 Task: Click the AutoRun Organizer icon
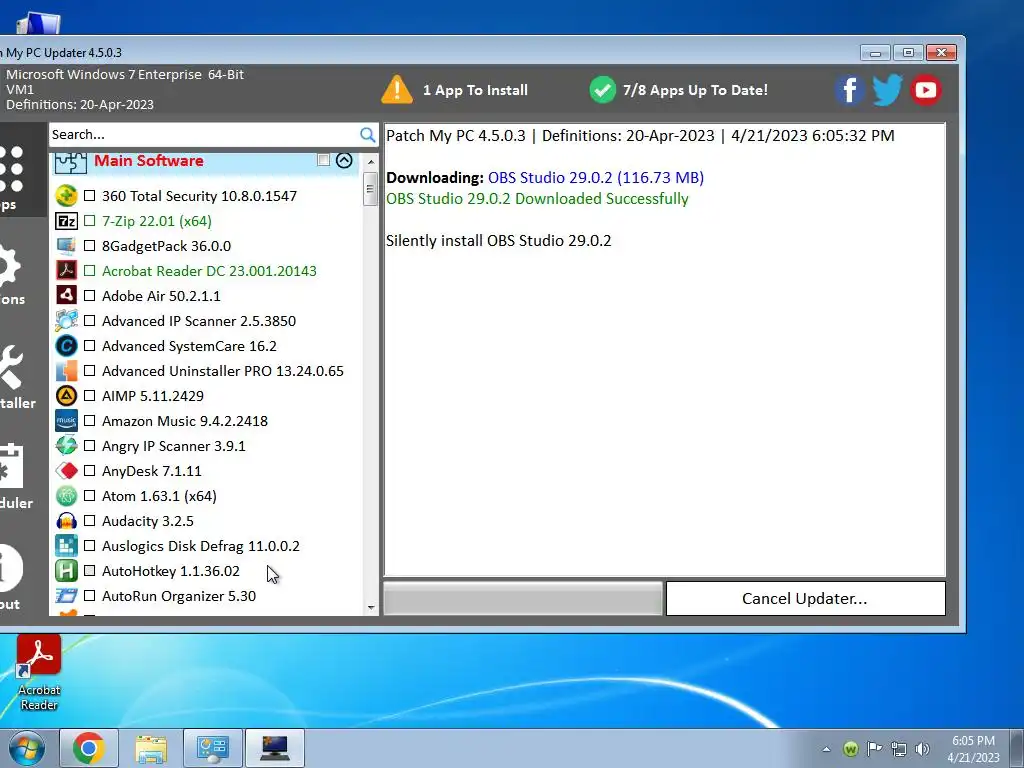(66, 596)
